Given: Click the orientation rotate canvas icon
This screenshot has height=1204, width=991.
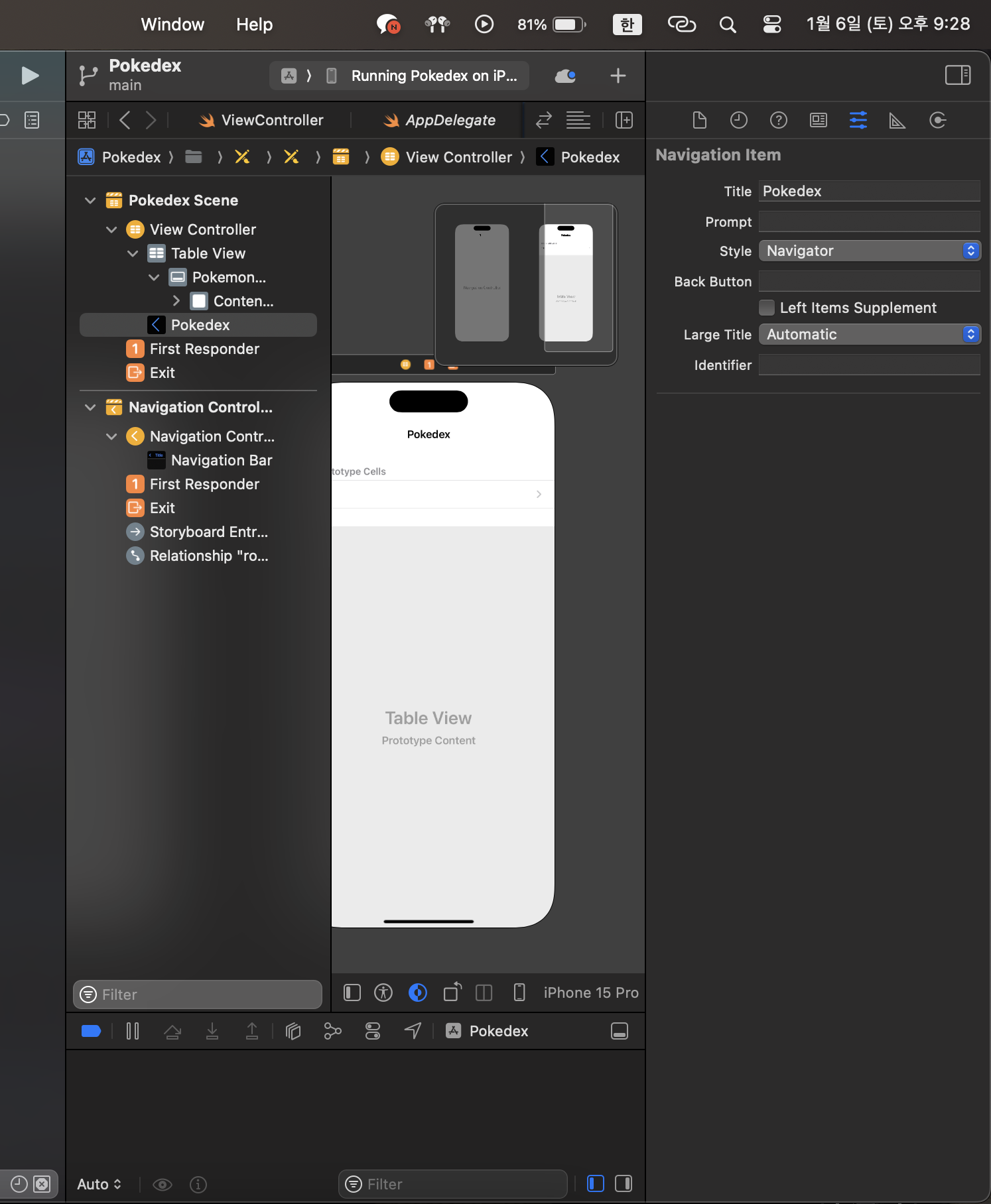Looking at the screenshot, I should [452, 992].
